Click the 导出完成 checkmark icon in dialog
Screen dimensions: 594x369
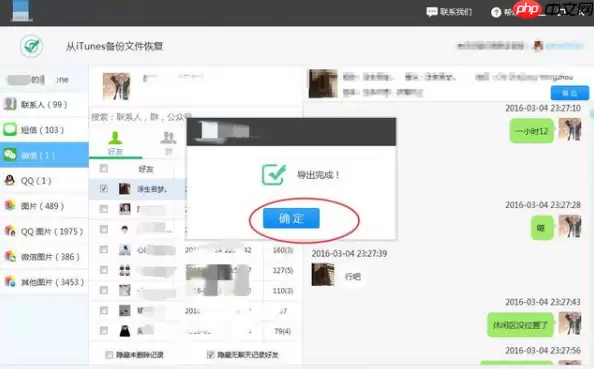(274, 174)
